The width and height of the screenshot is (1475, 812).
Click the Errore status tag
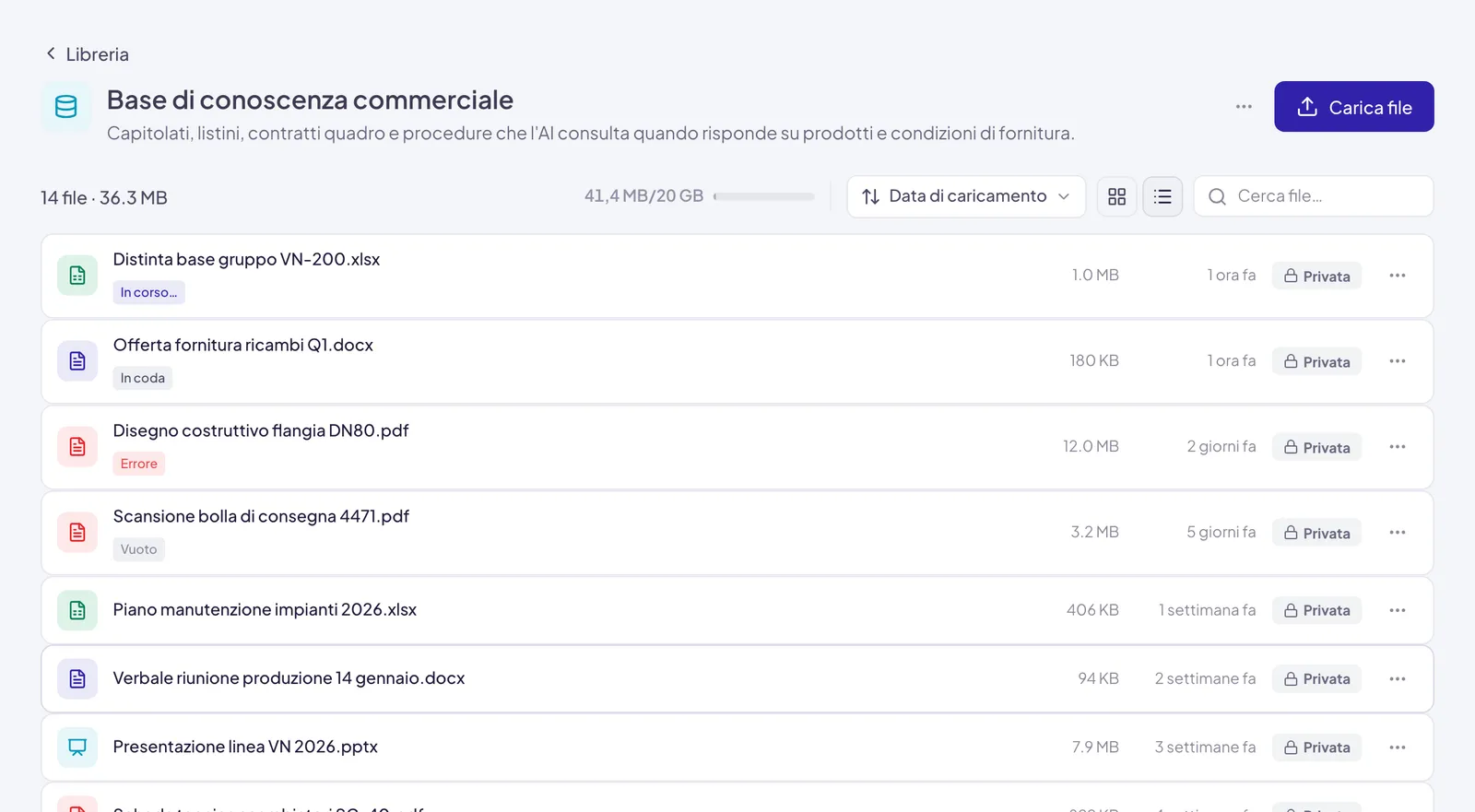[139, 464]
